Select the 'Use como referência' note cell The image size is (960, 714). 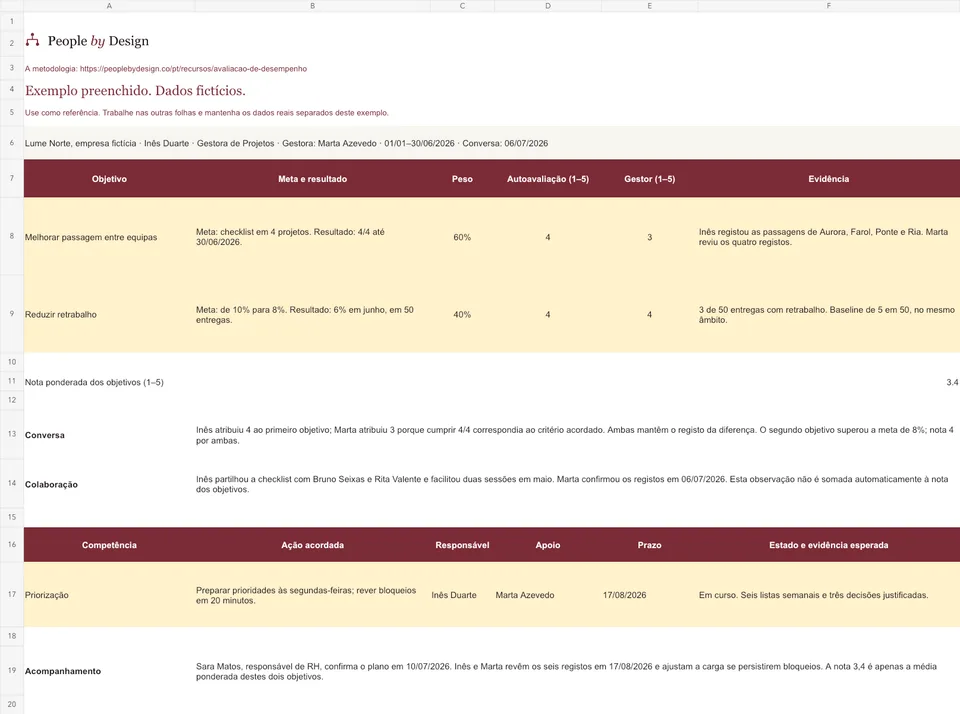coord(206,113)
